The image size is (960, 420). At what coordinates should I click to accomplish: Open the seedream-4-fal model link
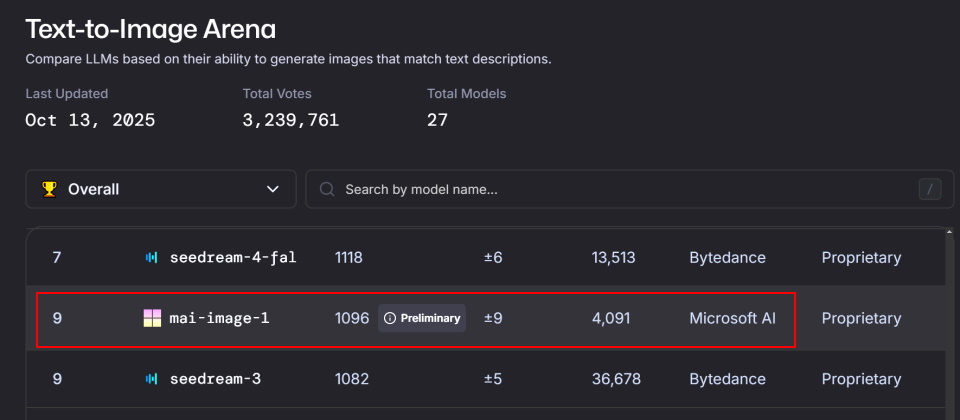pos(233,258)
